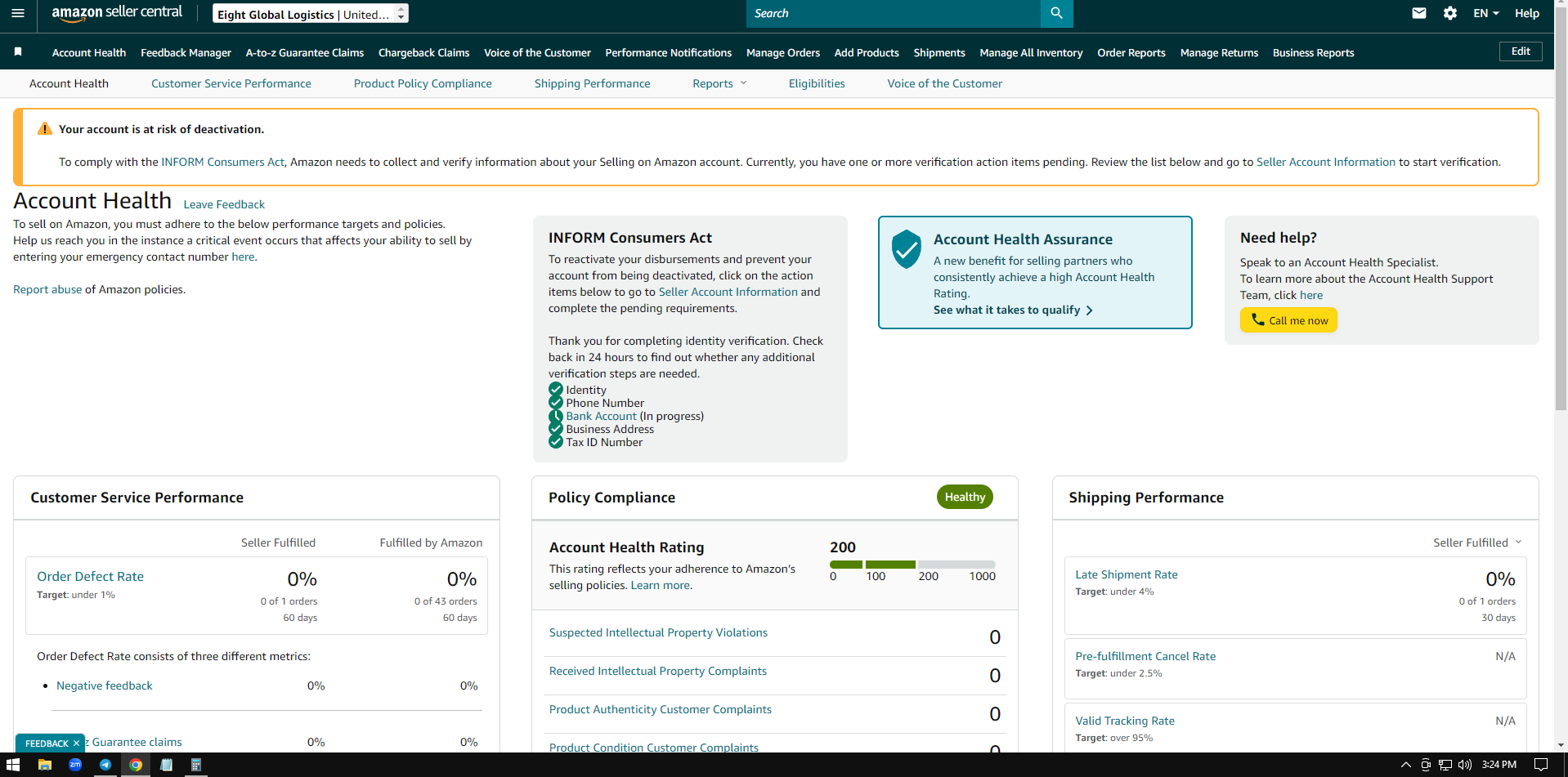Click 'here' link for Account Health Support Team
The width and height of the screenshot is (1568, 777).
coord(1311,295)
